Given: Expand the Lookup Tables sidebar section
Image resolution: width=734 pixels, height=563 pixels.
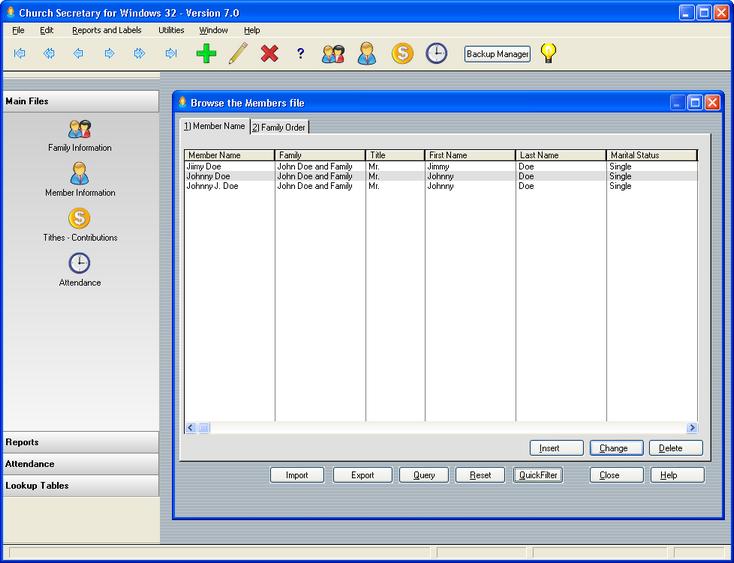Looking at the screenshot, I should tap(81, 486).
